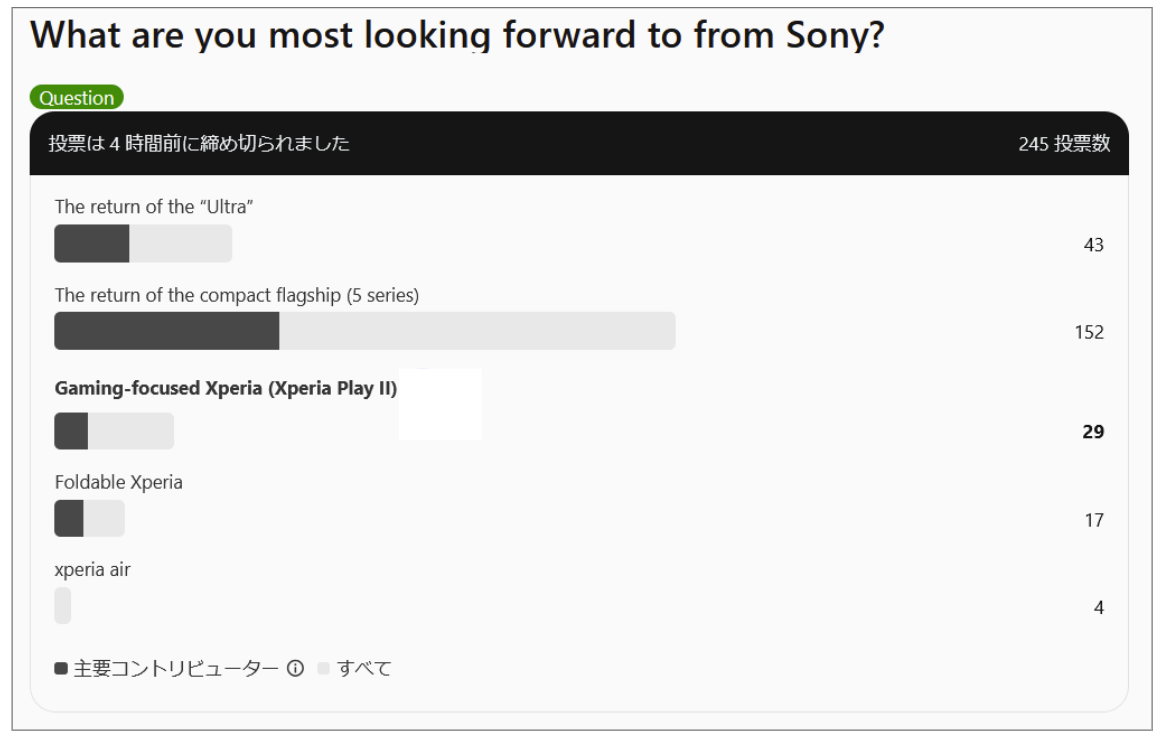Click the light segment of the compact flagship bar
This screenshot has width=1162, height=741.
[x=476, y=331]
